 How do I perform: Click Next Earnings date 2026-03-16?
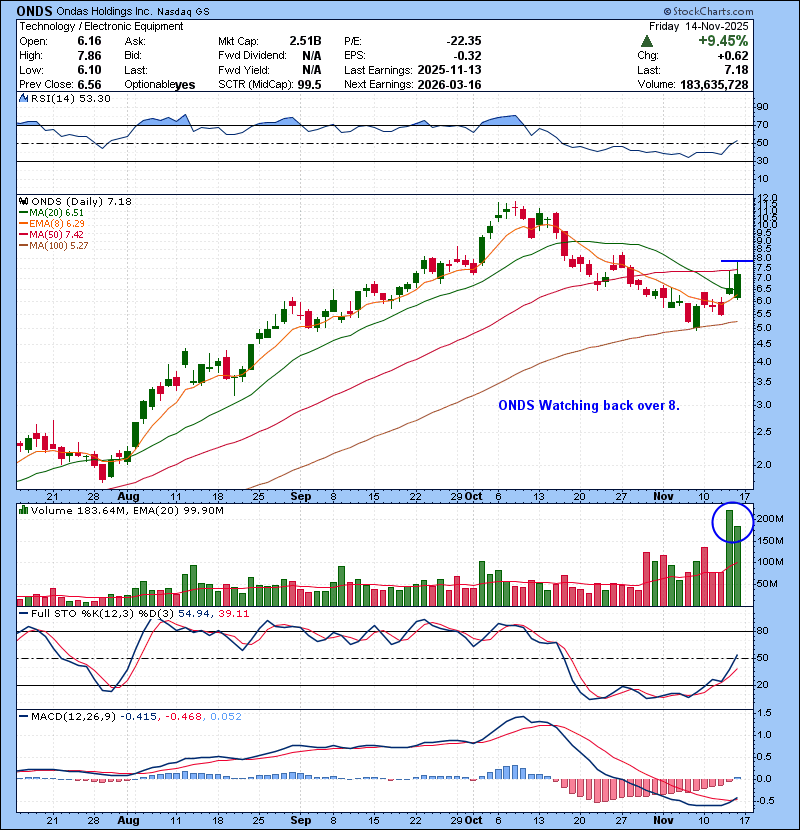pyautogui.click(x=450, y=85)
